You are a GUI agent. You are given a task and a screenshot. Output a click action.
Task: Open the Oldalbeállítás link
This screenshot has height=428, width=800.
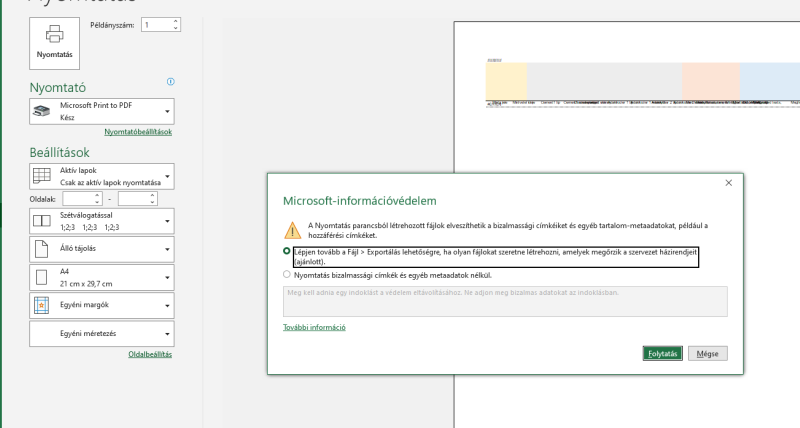[x=150, y=354]
